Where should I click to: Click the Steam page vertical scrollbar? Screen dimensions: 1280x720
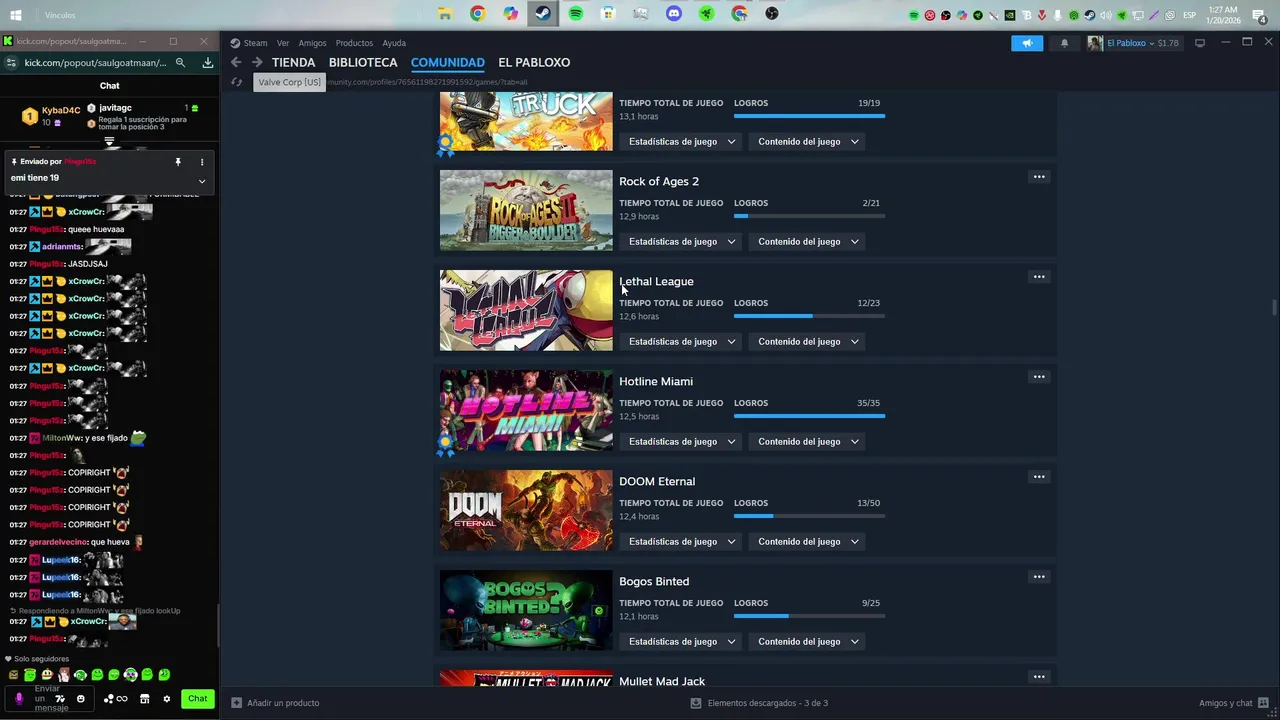[1274, 307]
